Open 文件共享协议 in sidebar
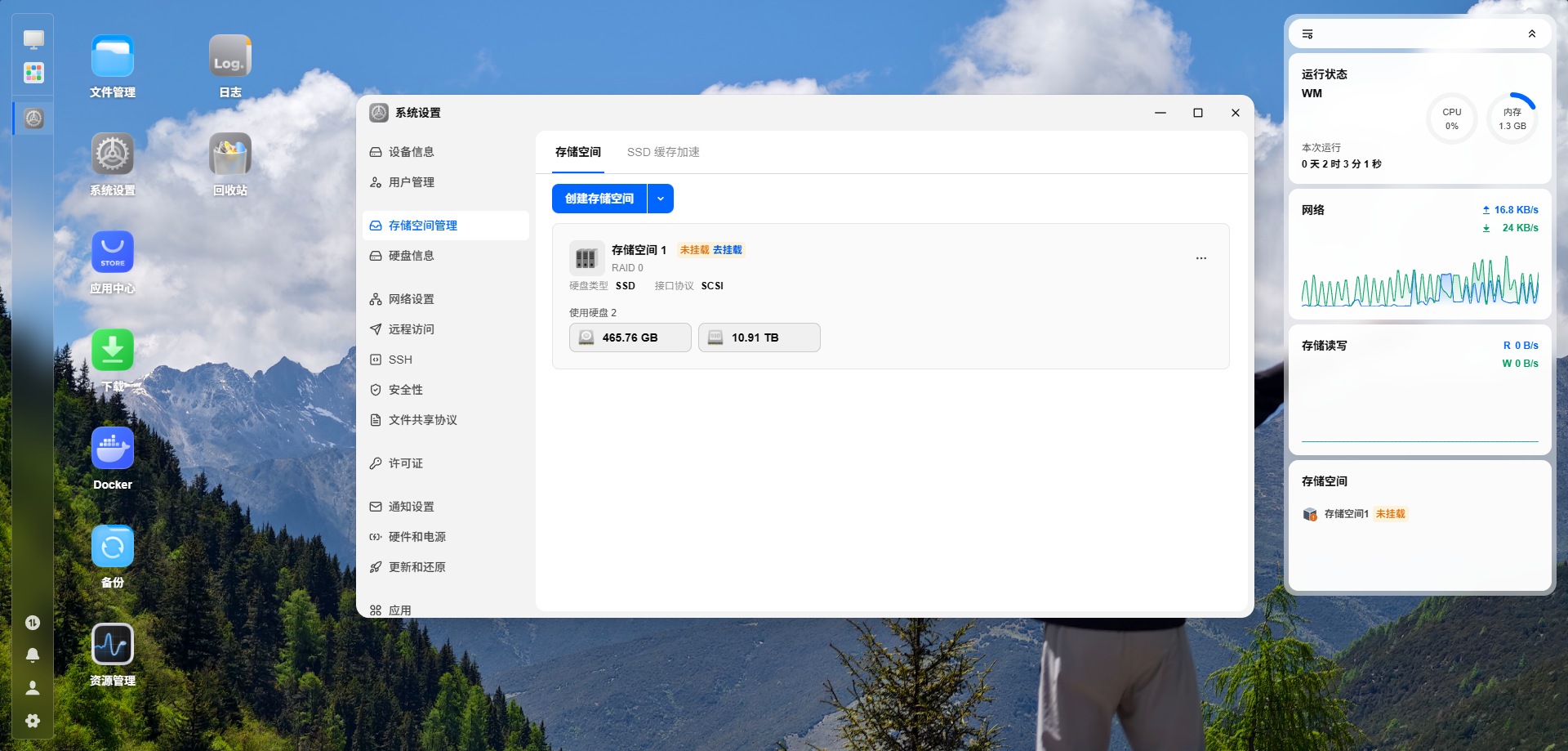Screen dimensions: 1568x751 tap(446, 420)
